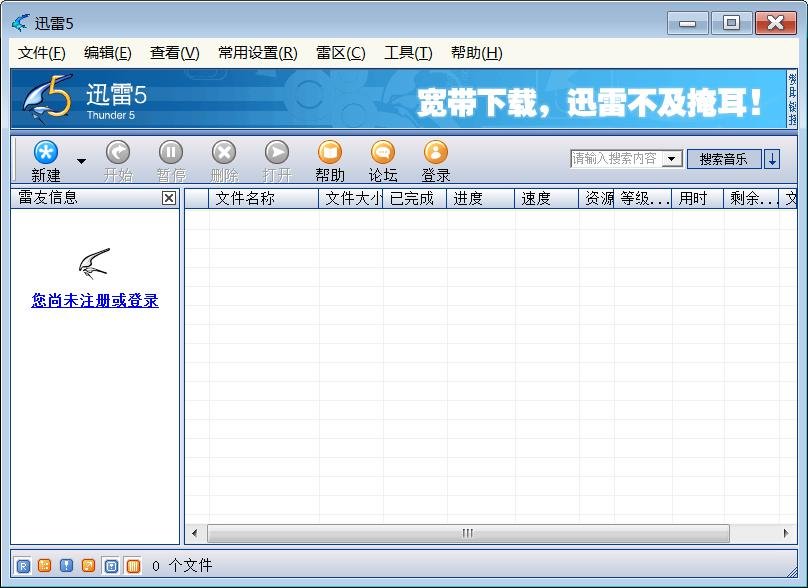Click the 新建 (New) blue star icon

click(46, 152)
